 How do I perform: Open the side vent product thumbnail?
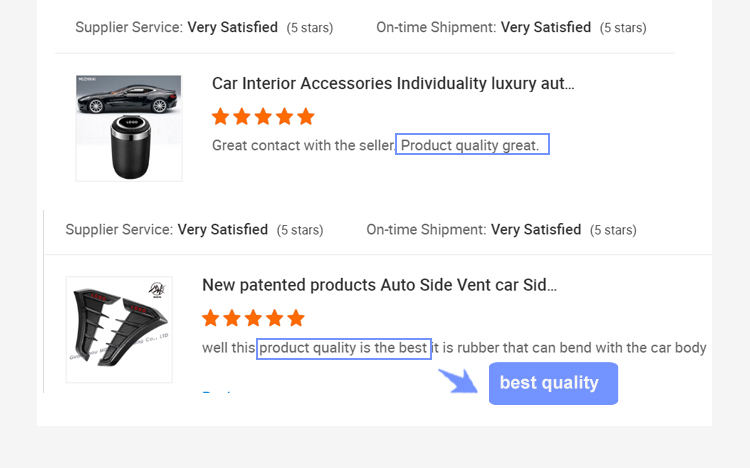click(119, 329)
